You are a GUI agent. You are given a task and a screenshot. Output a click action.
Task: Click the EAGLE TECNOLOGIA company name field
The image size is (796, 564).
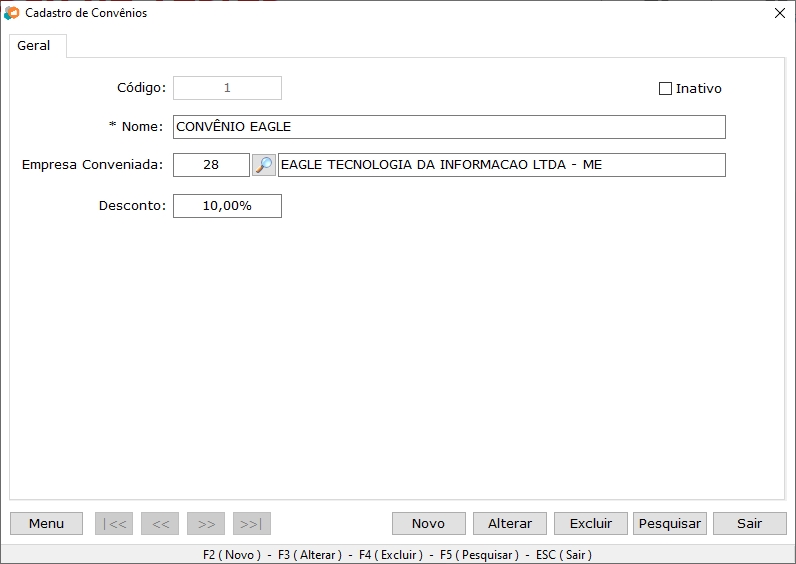tap(501, 165)
